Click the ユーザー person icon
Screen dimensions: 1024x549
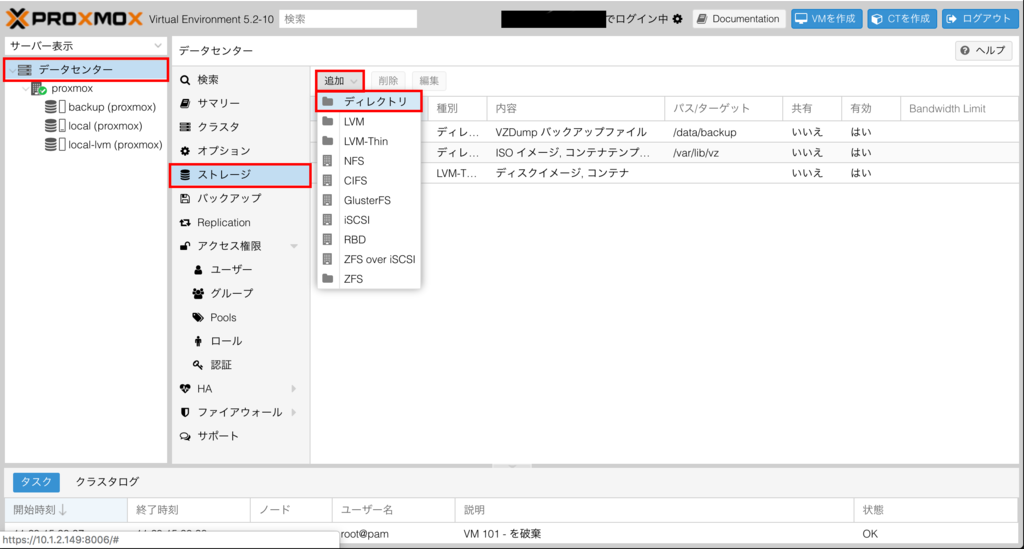pyautogui.click(x=199, y=270)
